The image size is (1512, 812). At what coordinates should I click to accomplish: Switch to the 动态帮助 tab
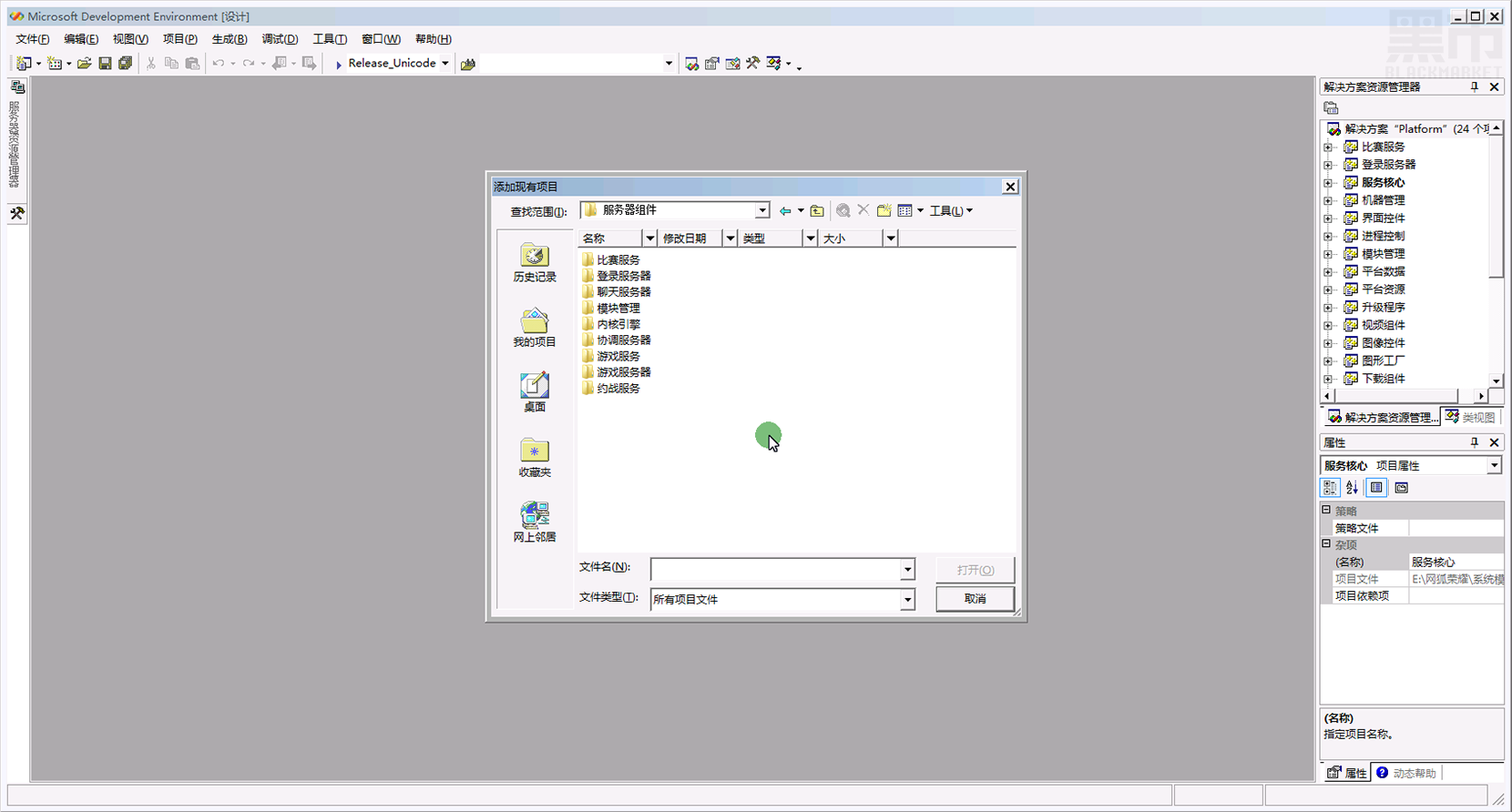[x=1406, y=773]
